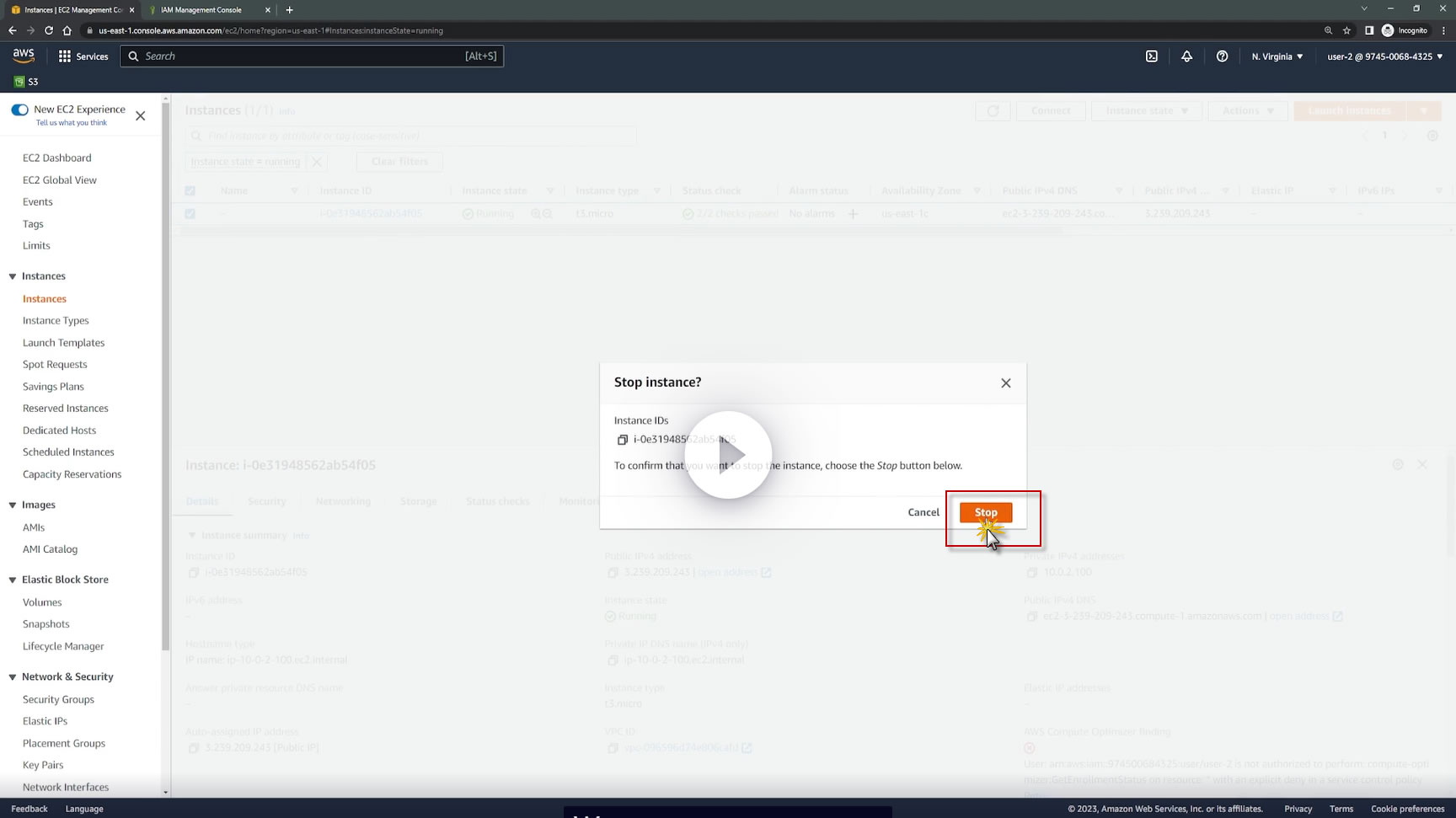Open the notifications bell
The height and width of the screenshot is (818, 1456).
(x=1186, y=56)
